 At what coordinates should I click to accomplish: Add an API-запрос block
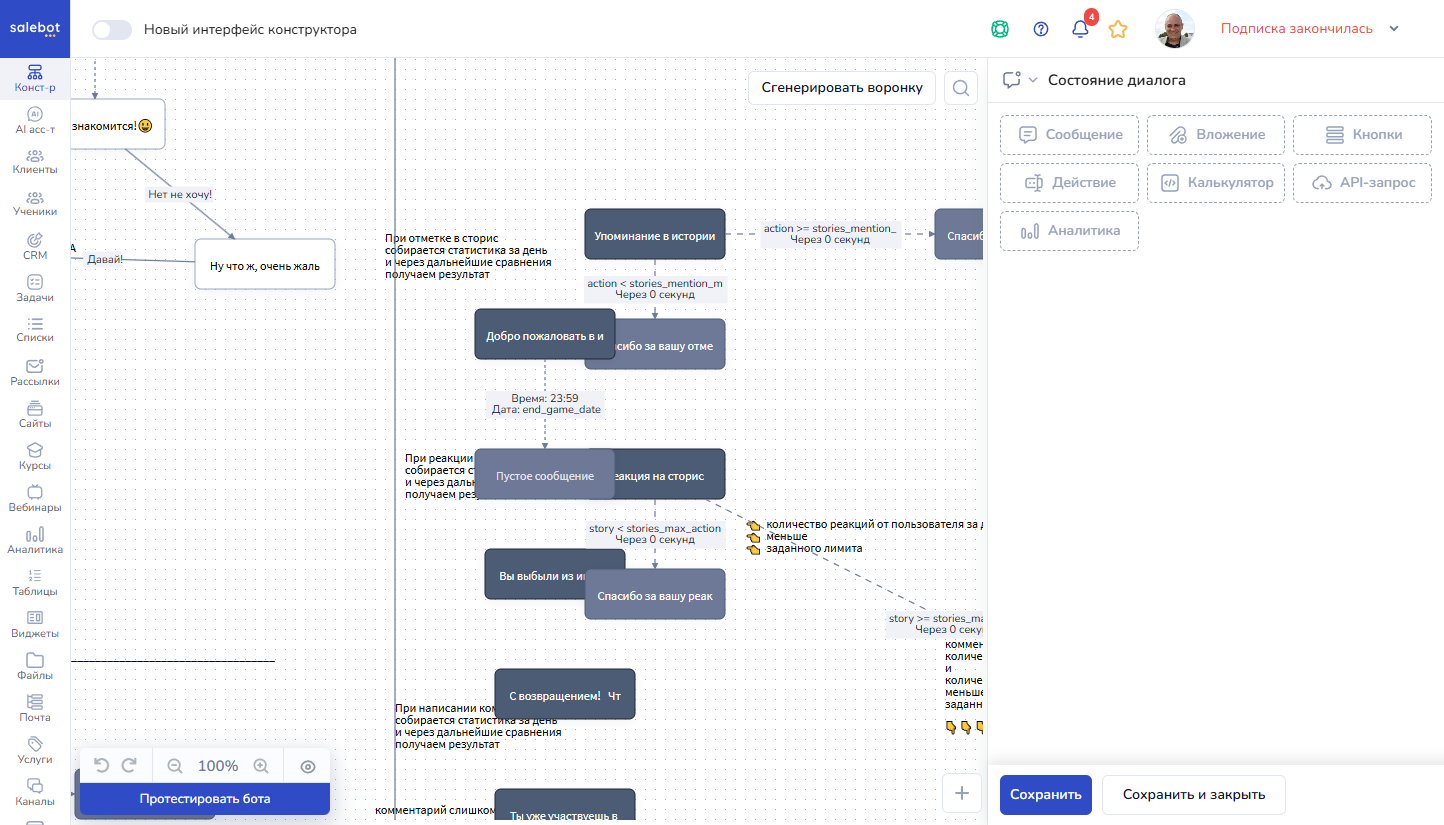[1362, 183]
